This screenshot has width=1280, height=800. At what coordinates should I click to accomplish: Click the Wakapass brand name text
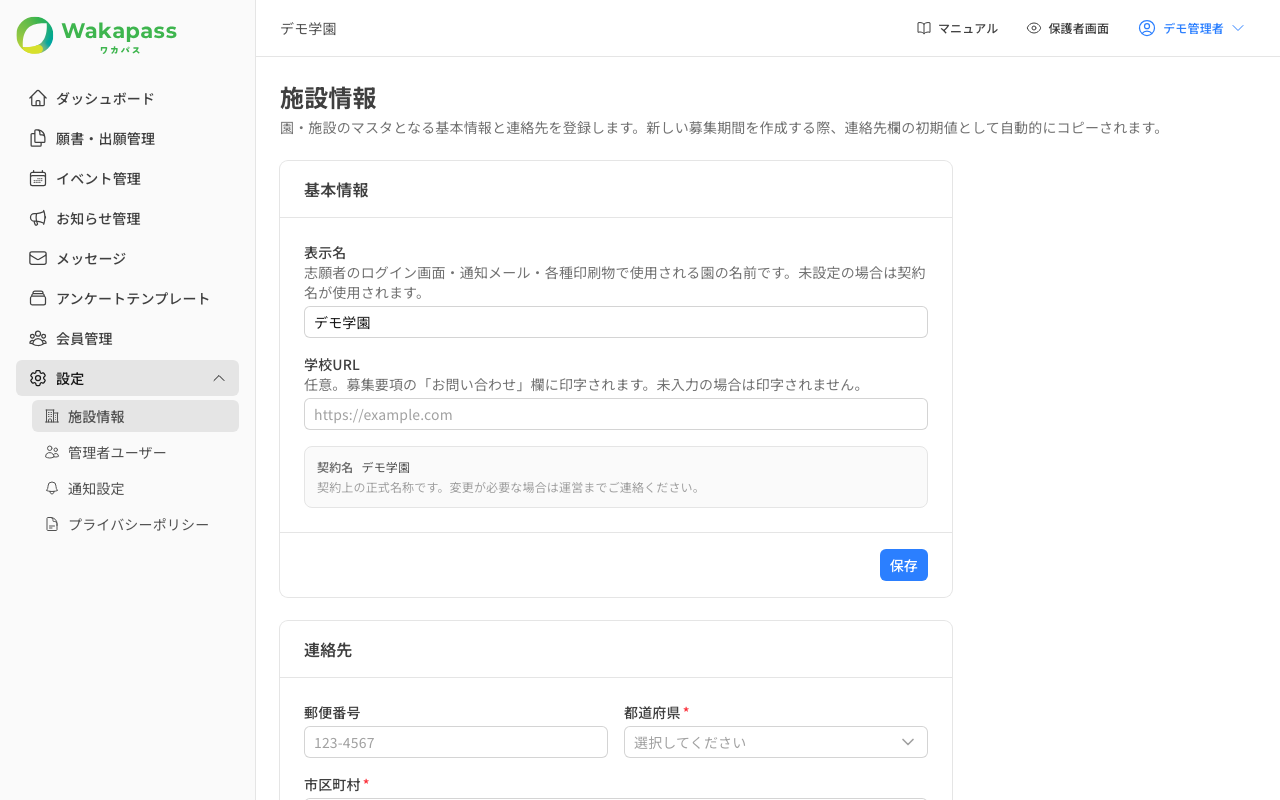(119, 31)
